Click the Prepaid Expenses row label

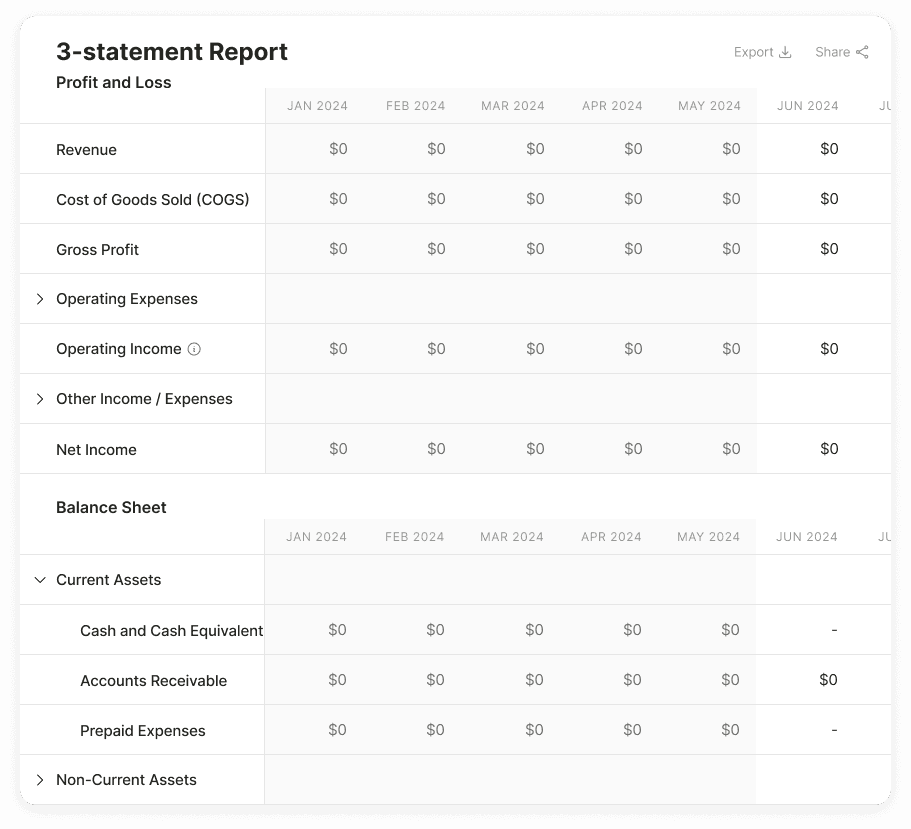point(142,731)
